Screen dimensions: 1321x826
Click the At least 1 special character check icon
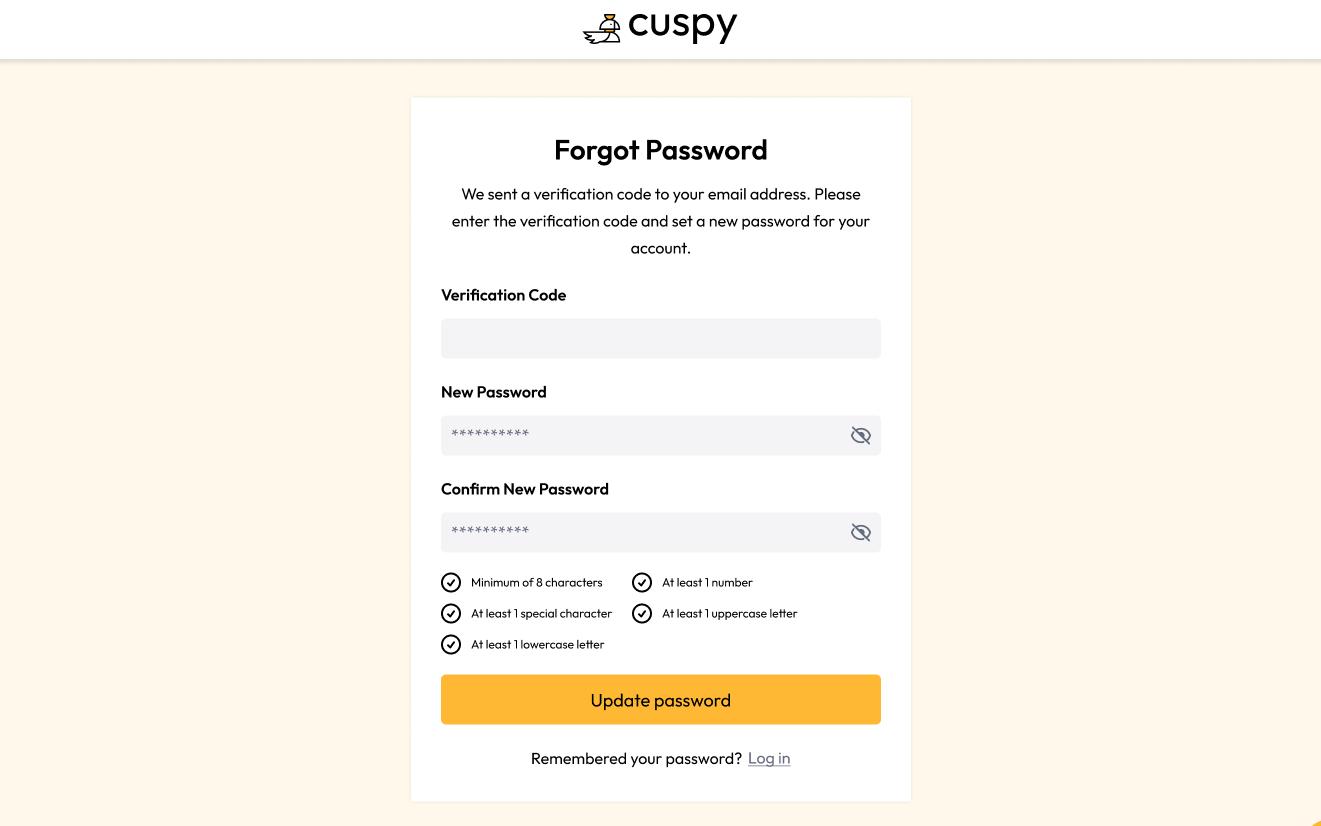[451, 613]
